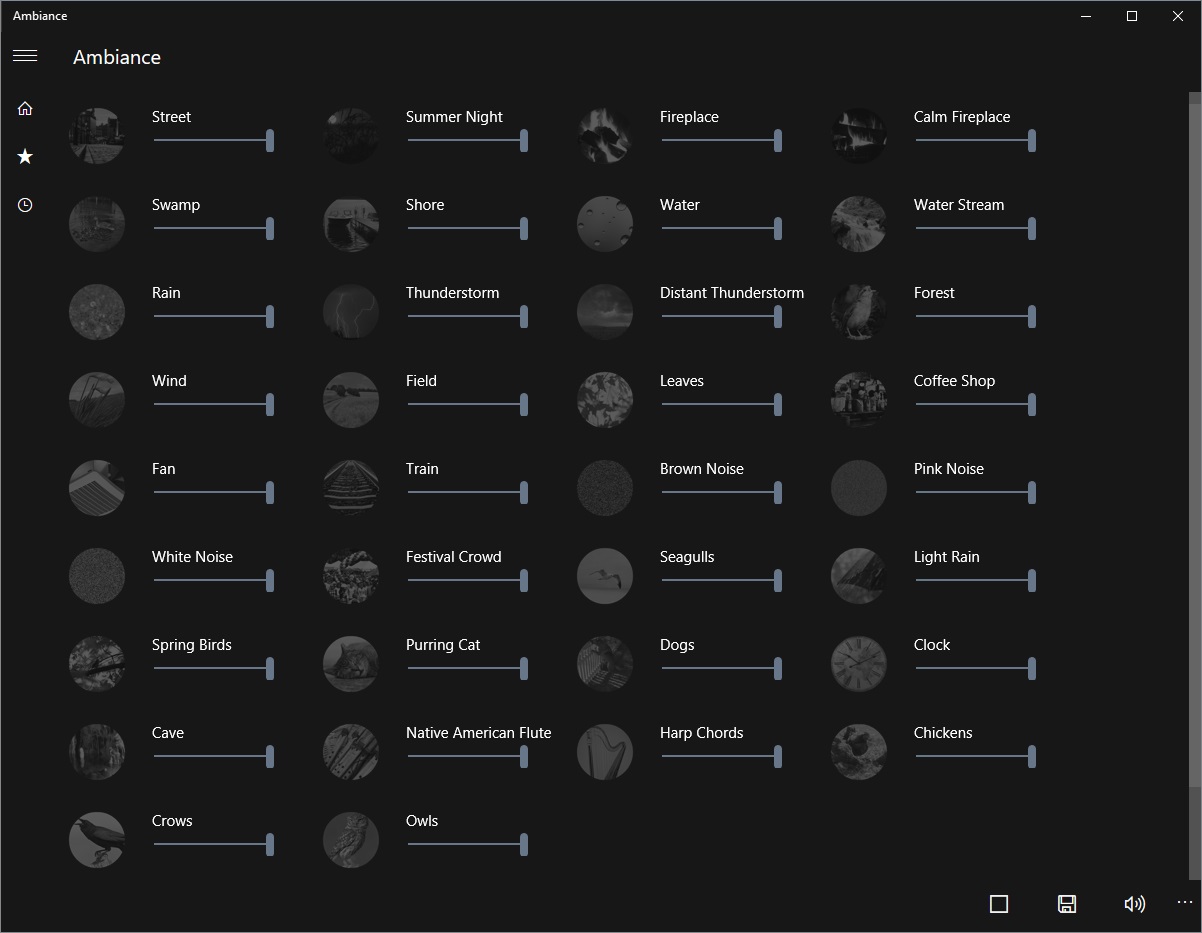The height and width of the screenshot is (933, 1202).
Task: Click the Rain volume slider
Action: pos(212,316)
